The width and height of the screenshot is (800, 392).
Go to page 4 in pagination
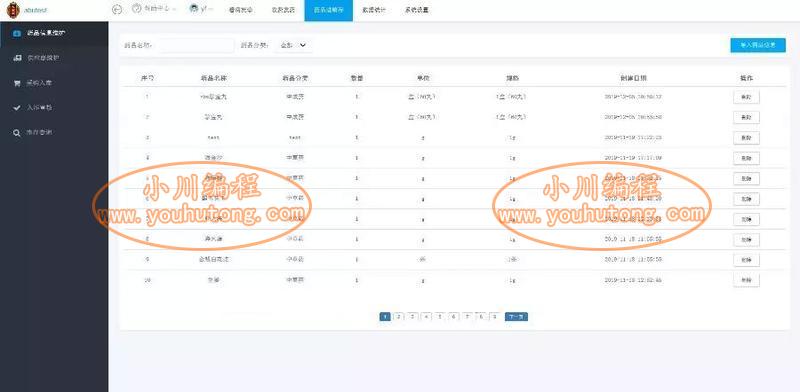(426, 316)
